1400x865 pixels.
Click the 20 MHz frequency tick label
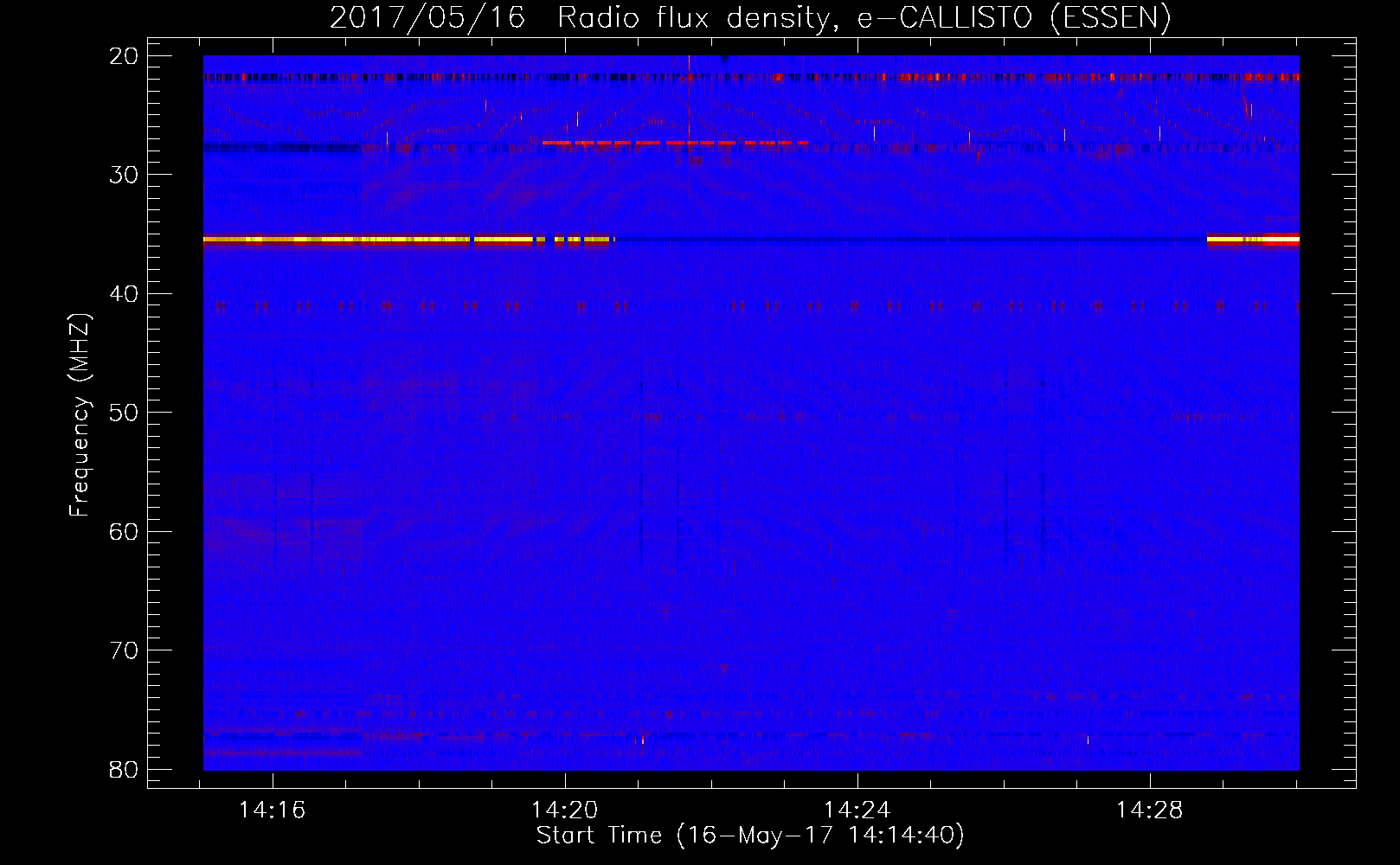[x=124, y=56]
